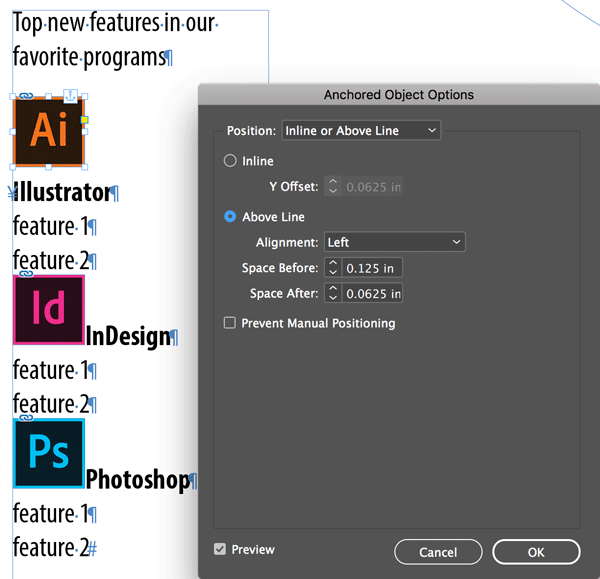
Task: Click the Anchored Object Options title bar
Action: pos(399,95)
